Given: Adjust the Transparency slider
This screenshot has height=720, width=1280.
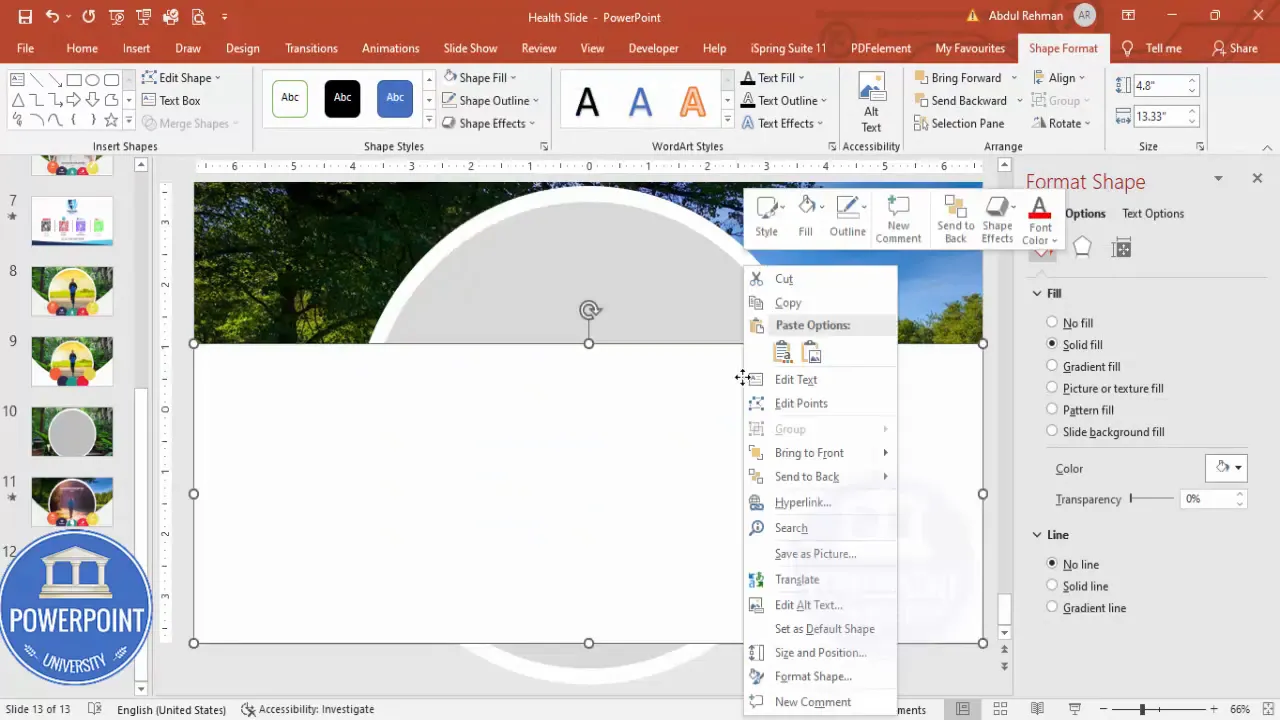Looking at the screenshot, I should 1150,498.
